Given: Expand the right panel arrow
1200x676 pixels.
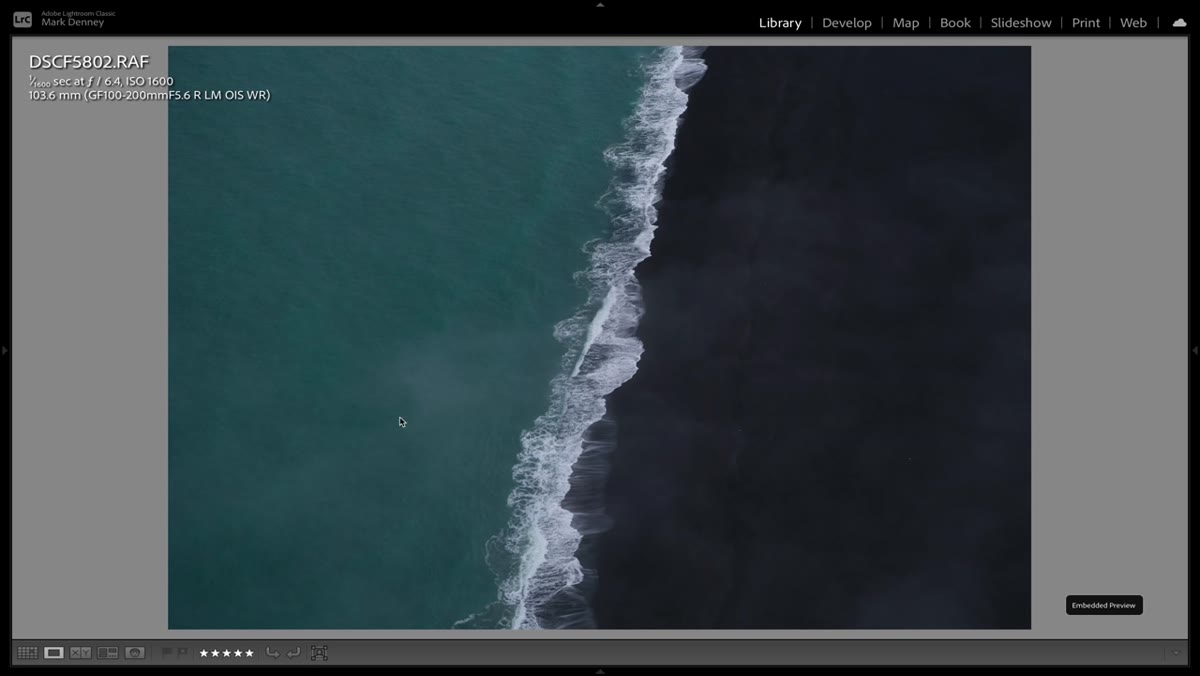Looking at the screenshot, I should coord(1195,350).
